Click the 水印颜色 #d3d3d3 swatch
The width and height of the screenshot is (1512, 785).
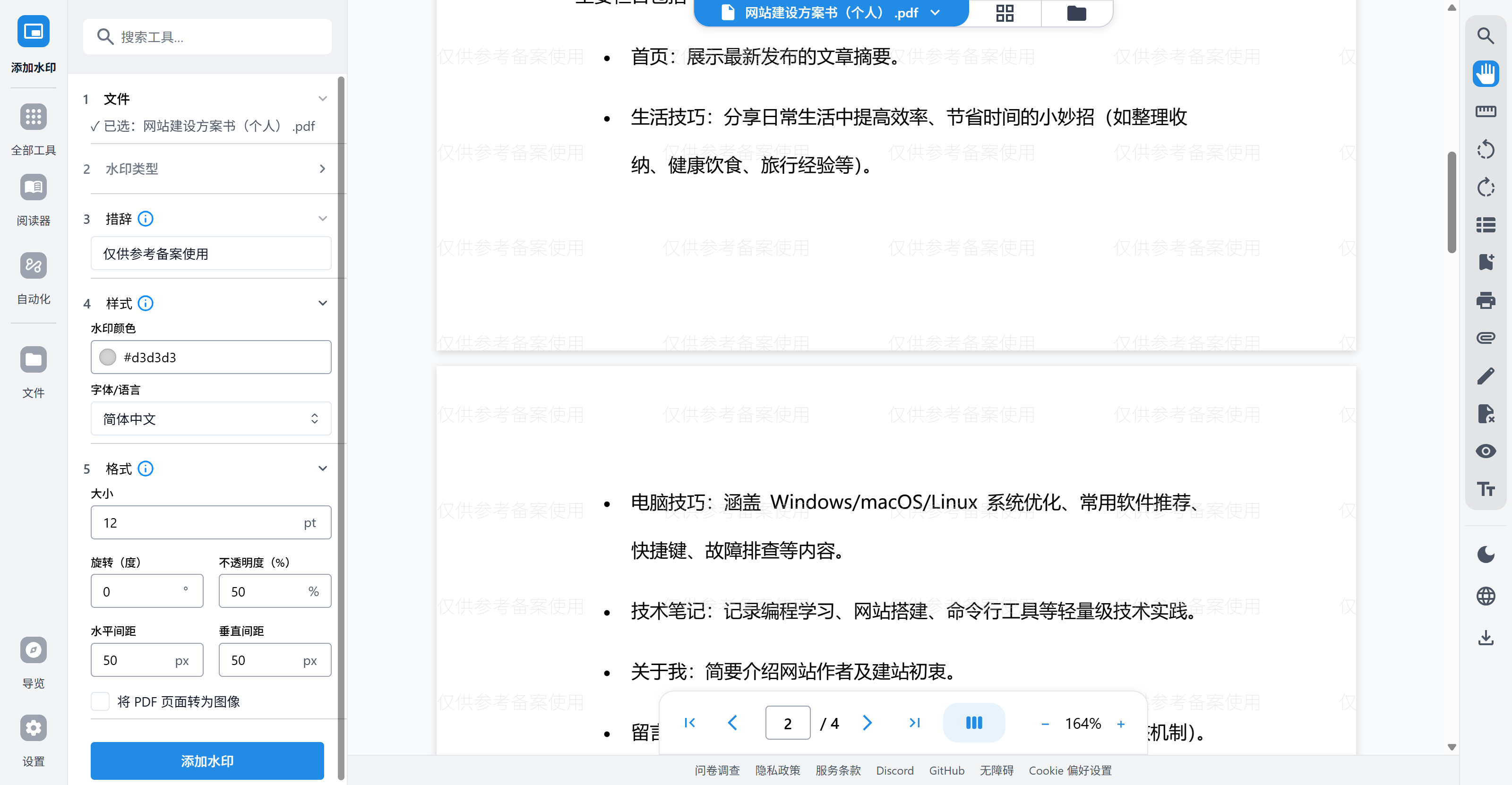108,357
